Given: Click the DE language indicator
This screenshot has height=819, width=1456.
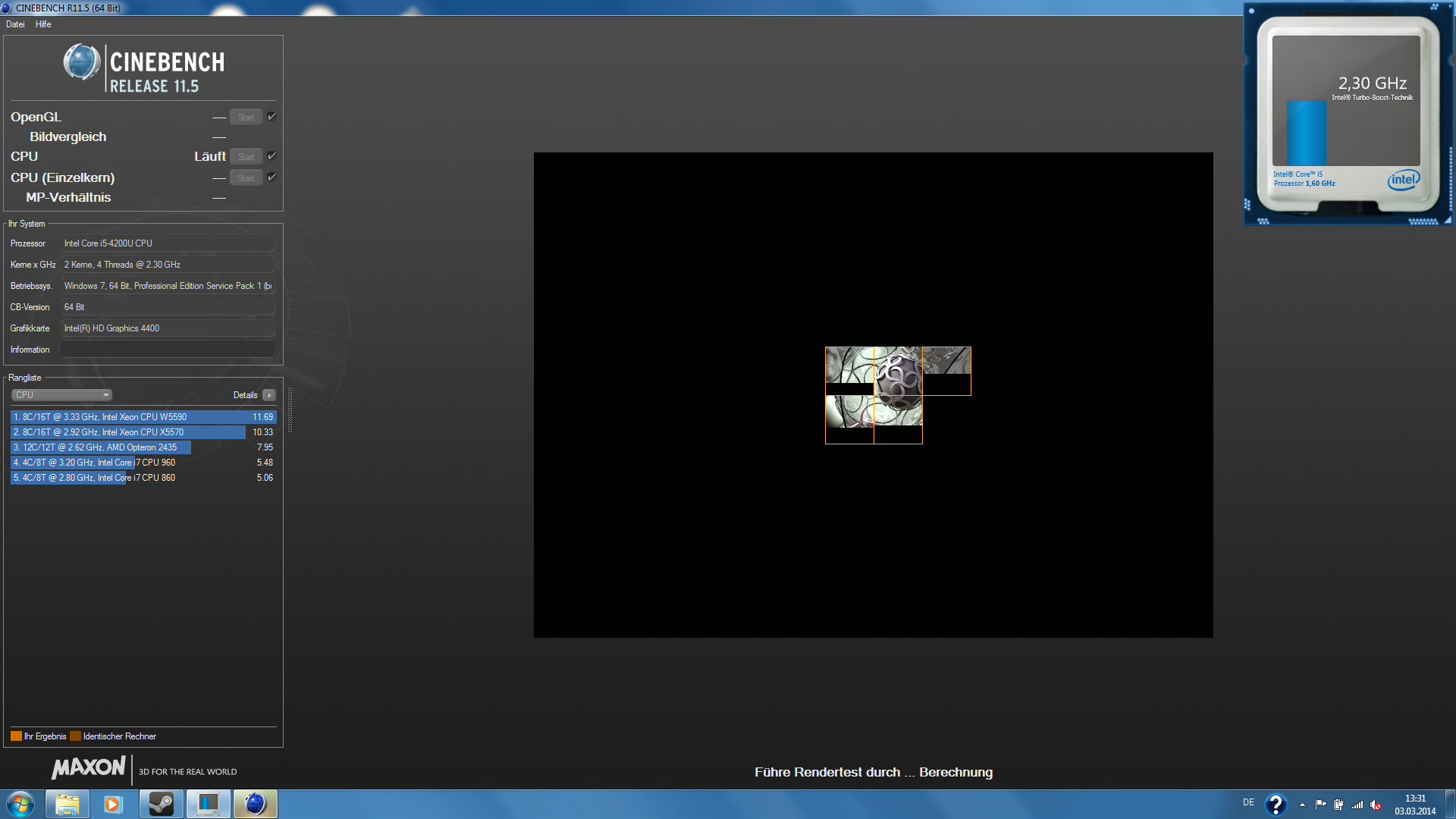Looking at the screenshot, I should click(x=1248, y=802).
